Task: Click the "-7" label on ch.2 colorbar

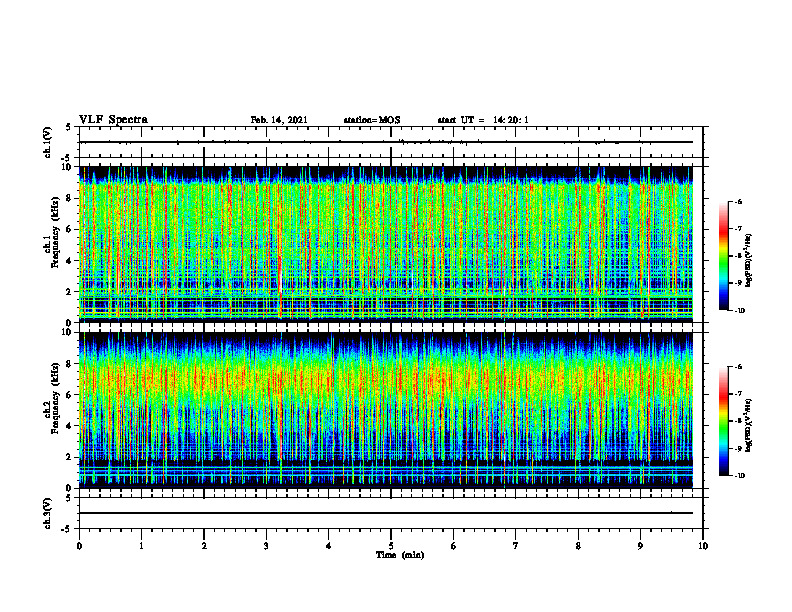Action: tap(738, 394)
